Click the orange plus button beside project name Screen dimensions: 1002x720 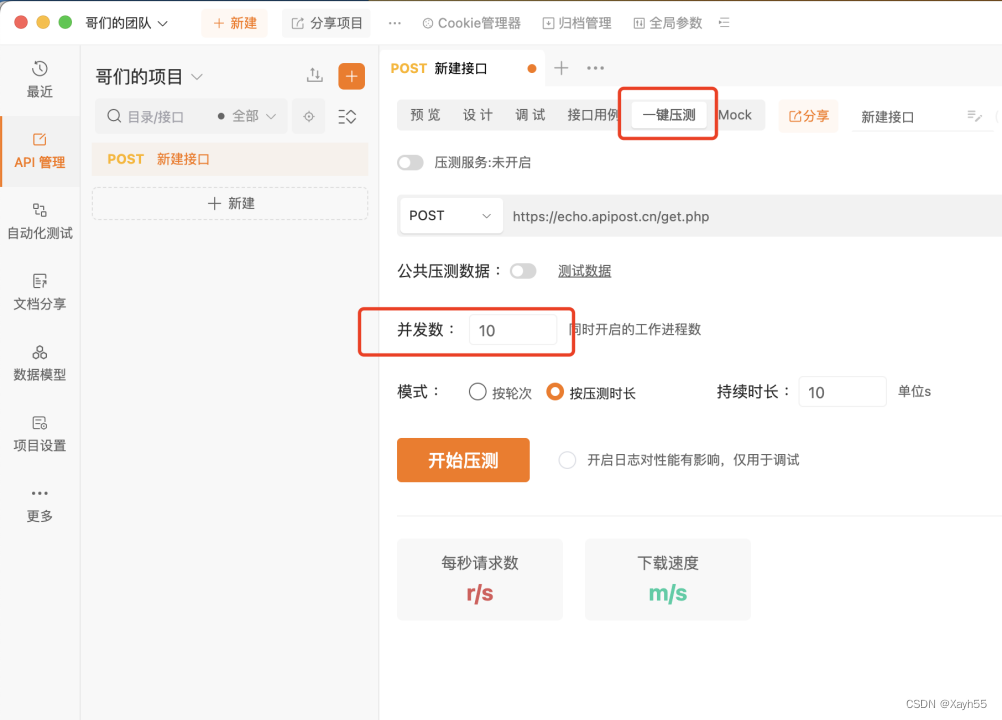[351, 77]
